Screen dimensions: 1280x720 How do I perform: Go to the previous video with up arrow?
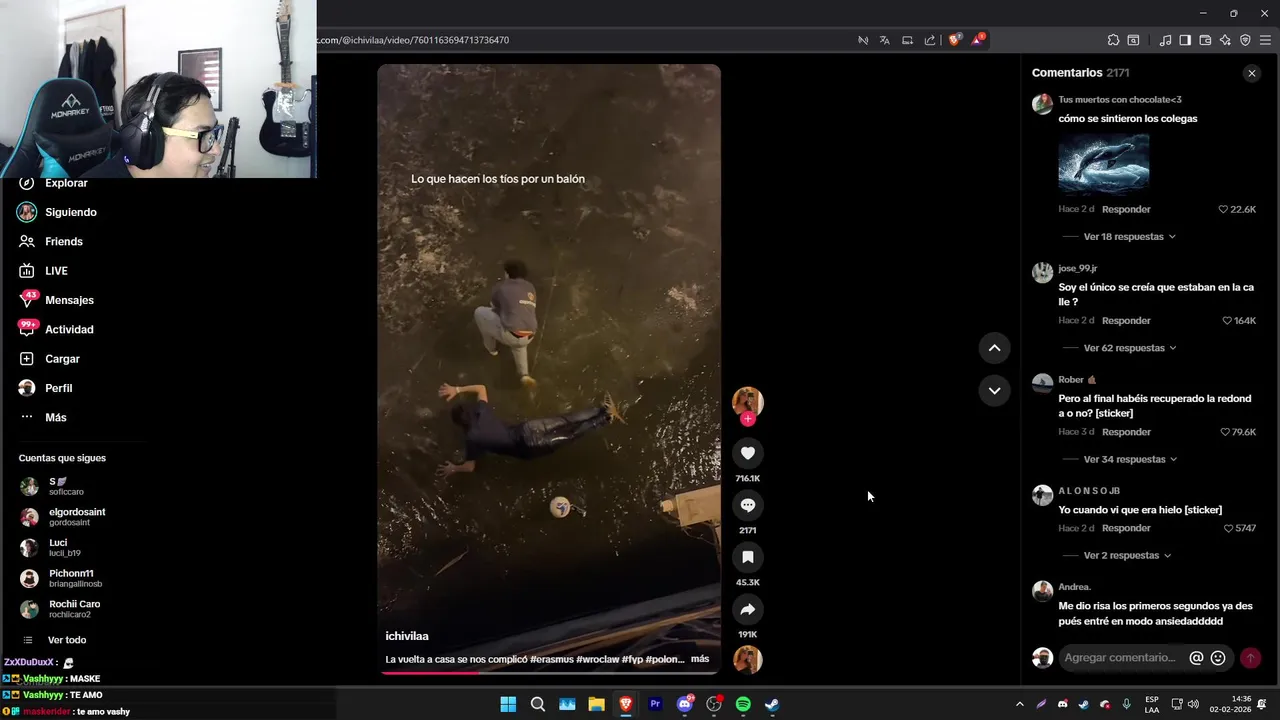click(994, 348)
